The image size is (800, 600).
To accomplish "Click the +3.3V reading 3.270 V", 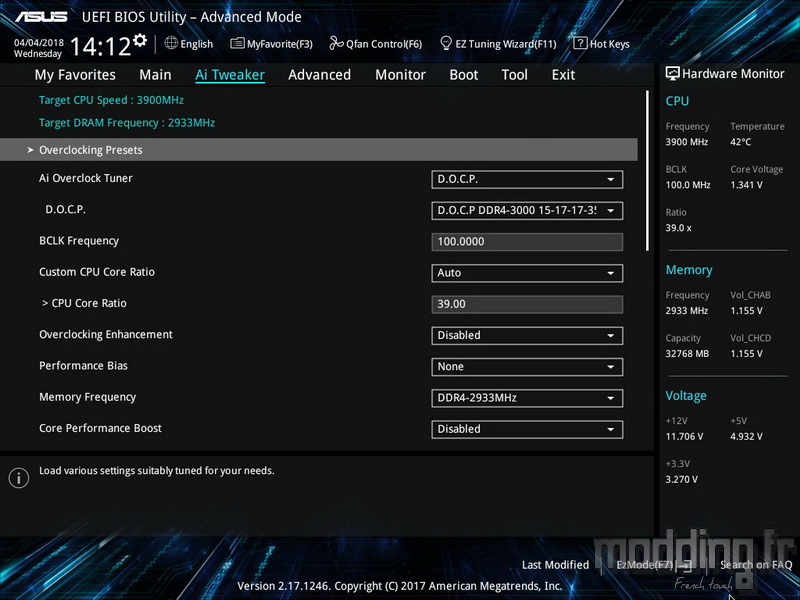I will pos(682,479).
